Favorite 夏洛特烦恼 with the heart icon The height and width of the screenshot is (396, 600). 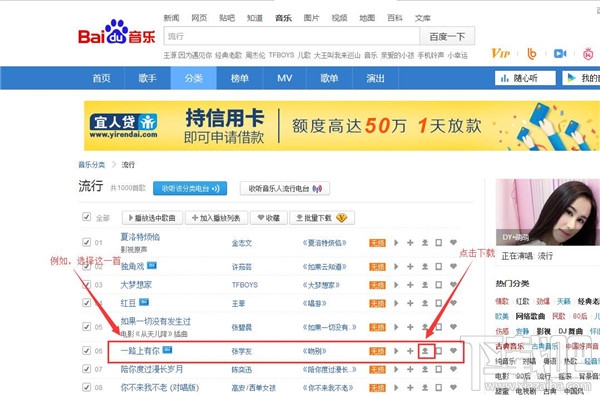(x=453, y=242)
